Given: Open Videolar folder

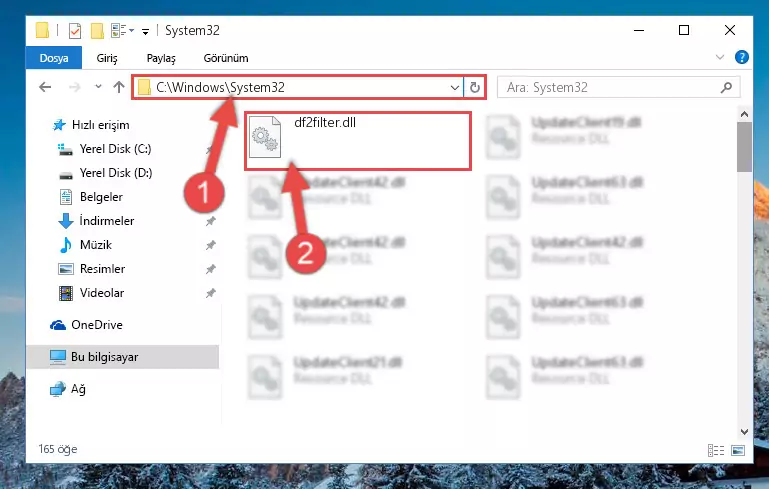Looking at the screenshot, I should pos(102,293).
